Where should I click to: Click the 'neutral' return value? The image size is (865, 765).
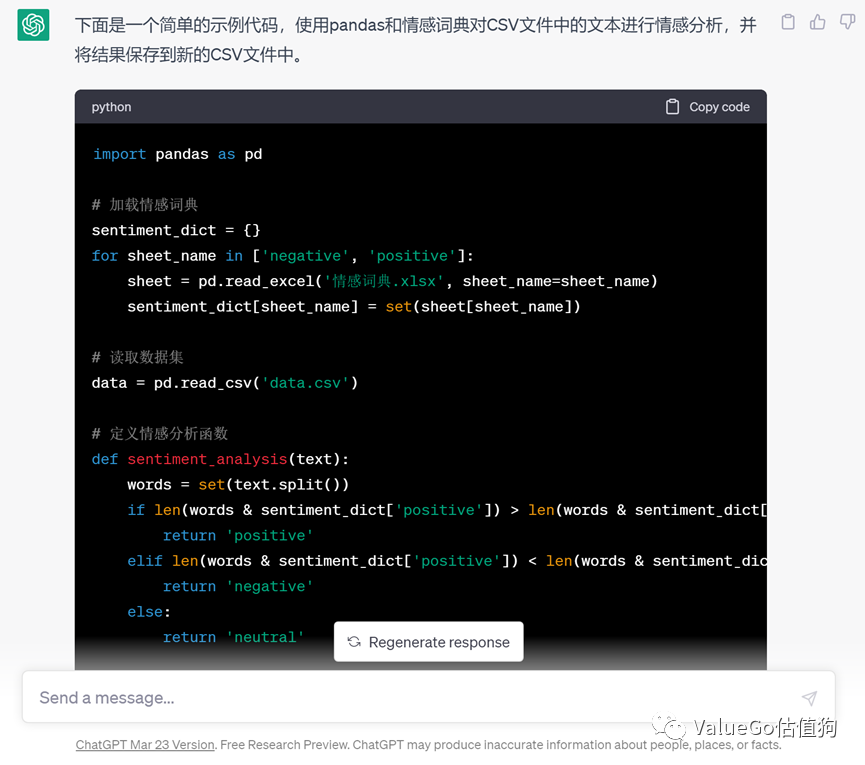coord(265,637)
